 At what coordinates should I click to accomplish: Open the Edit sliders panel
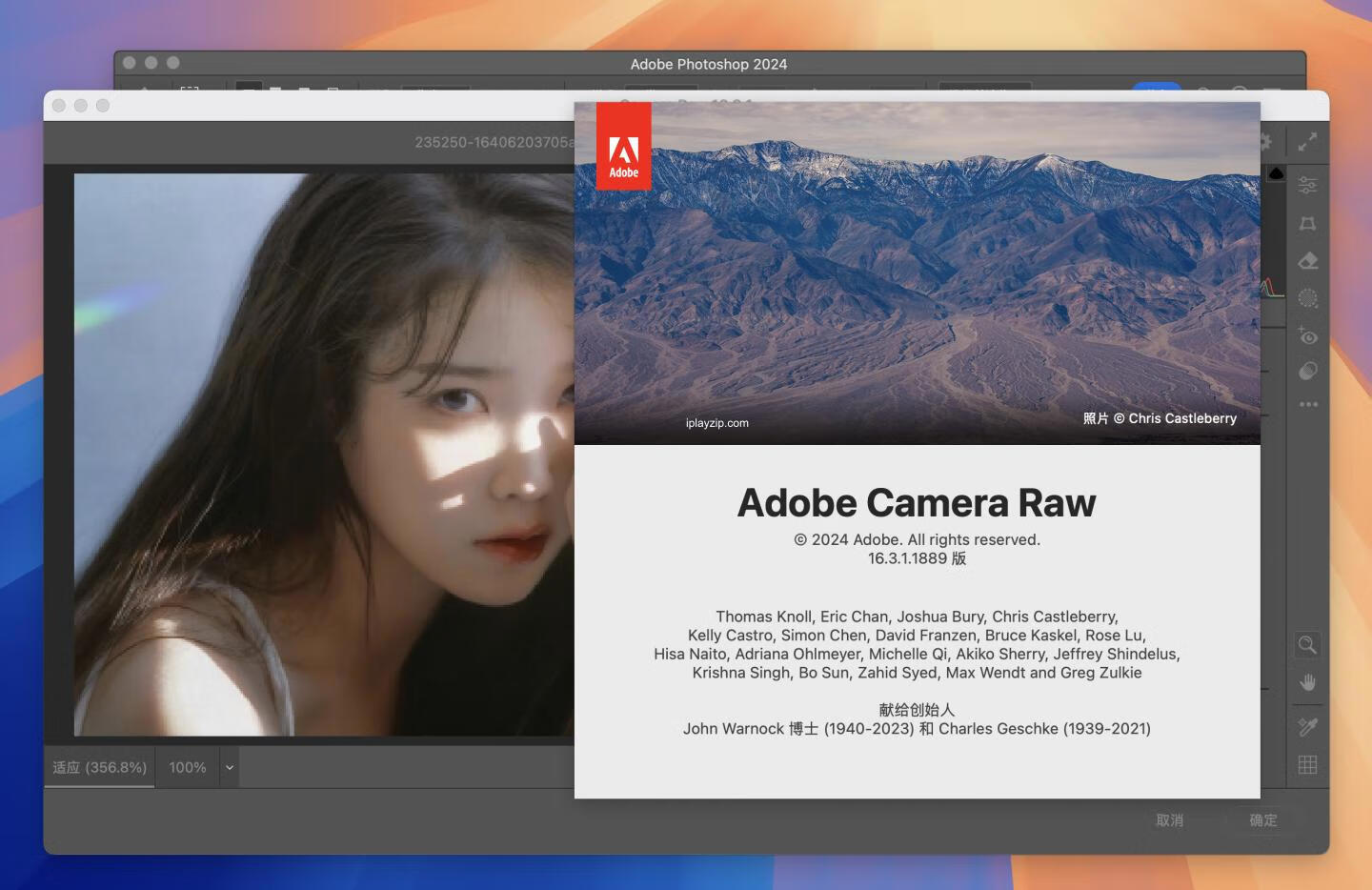pos(1308,186)
